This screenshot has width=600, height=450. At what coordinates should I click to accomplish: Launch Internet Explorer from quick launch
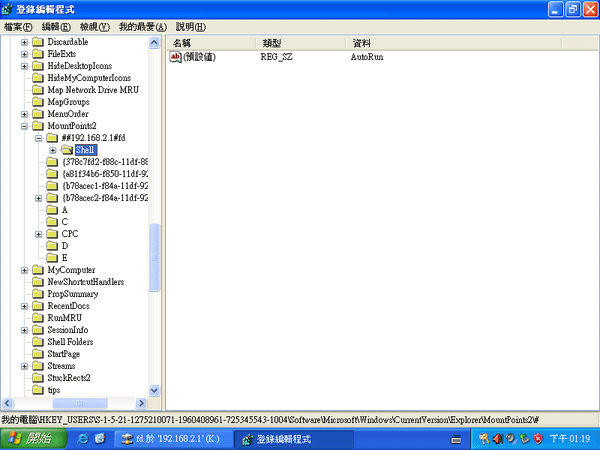(x=83, y=439)
